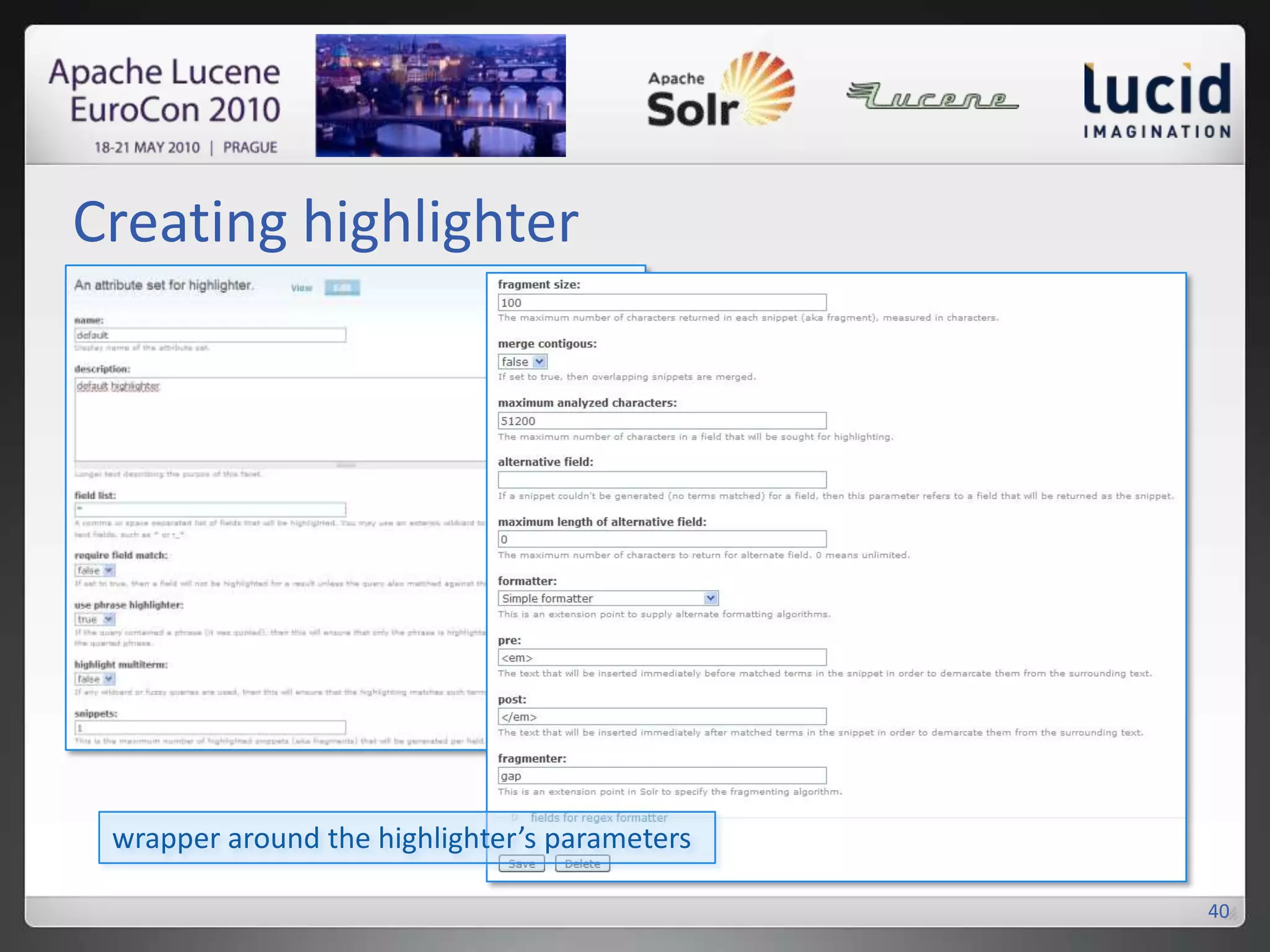
Task: Click the Creating highlighter slide title
Action: click(326, 222)
